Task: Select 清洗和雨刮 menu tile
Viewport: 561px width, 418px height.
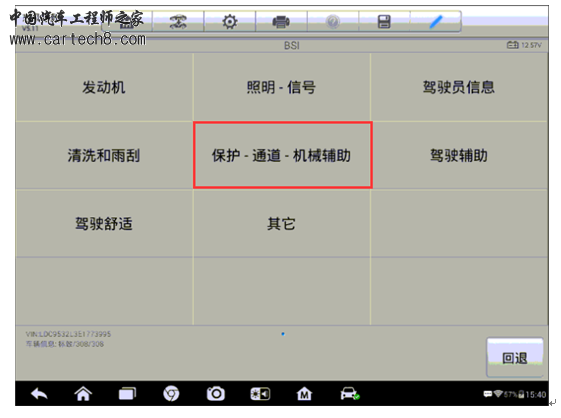Action: coord(104,155)
